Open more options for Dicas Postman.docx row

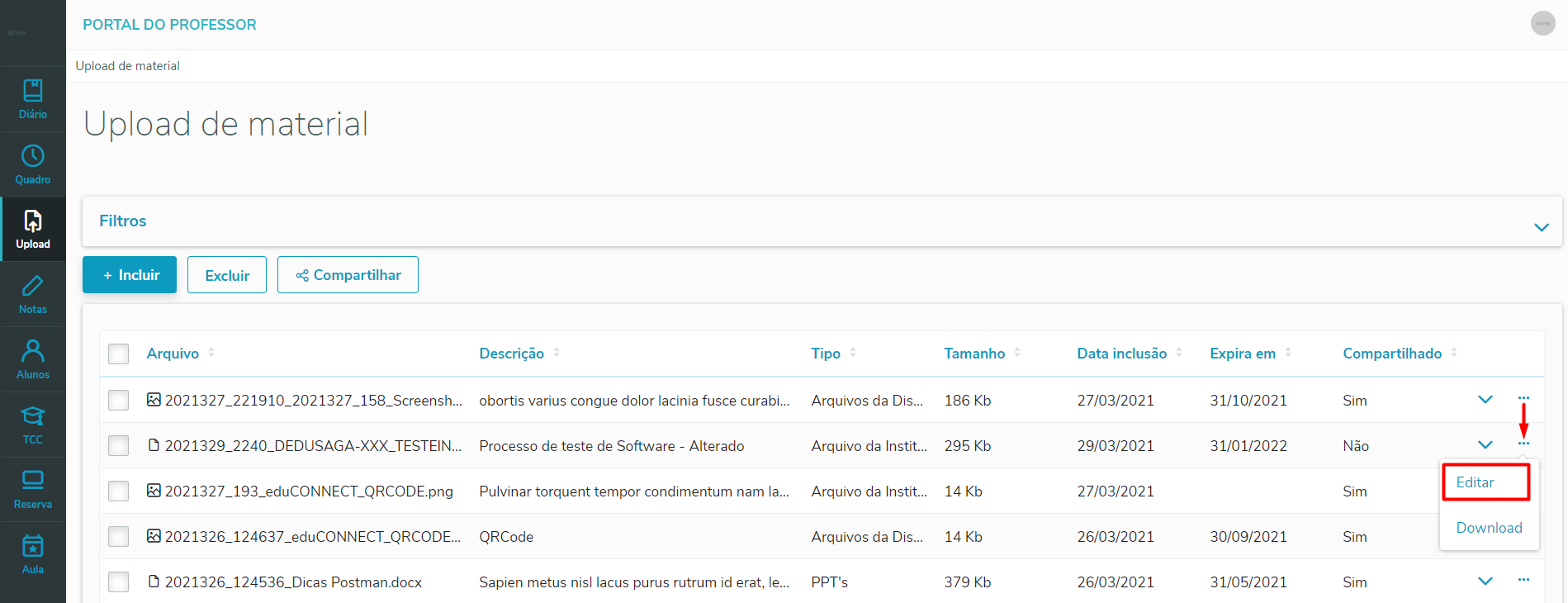[x=1523, y=580]
